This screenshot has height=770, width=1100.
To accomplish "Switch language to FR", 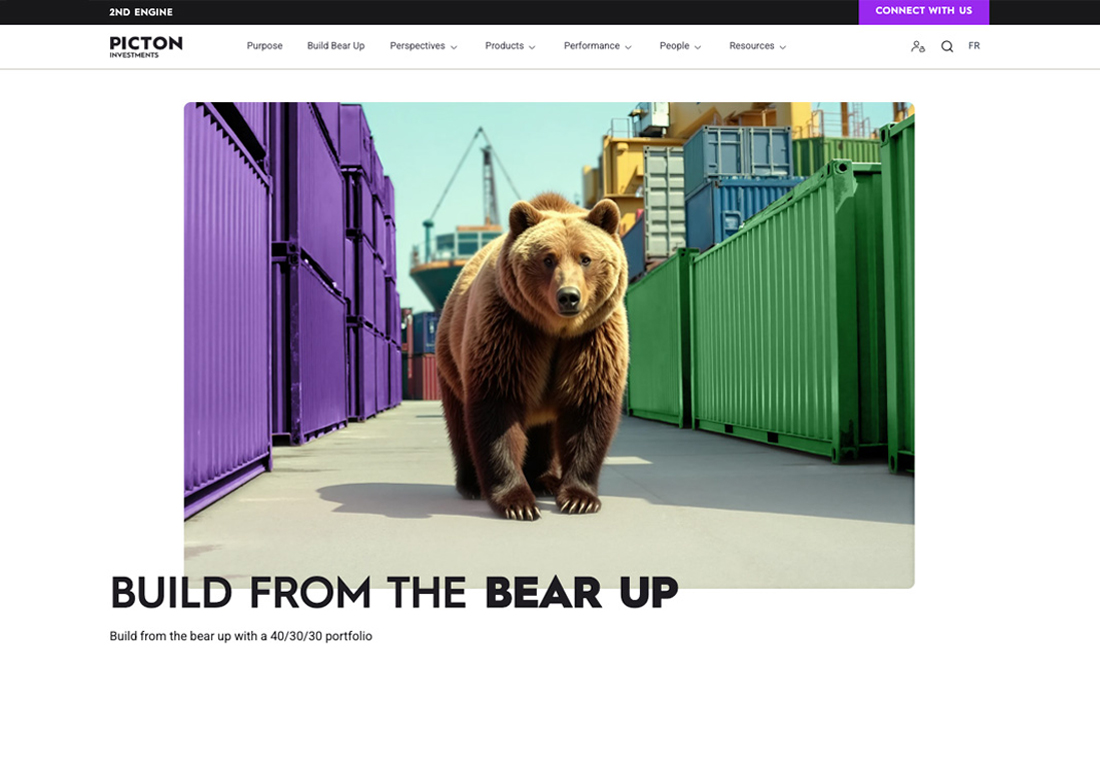I will click(x=974, y=46).
